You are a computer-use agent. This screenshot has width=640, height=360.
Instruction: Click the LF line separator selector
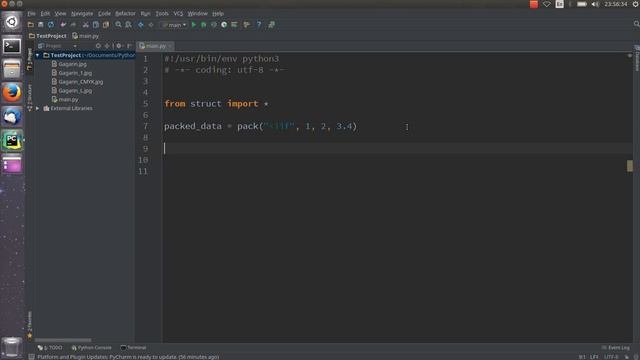click(594, 357)
